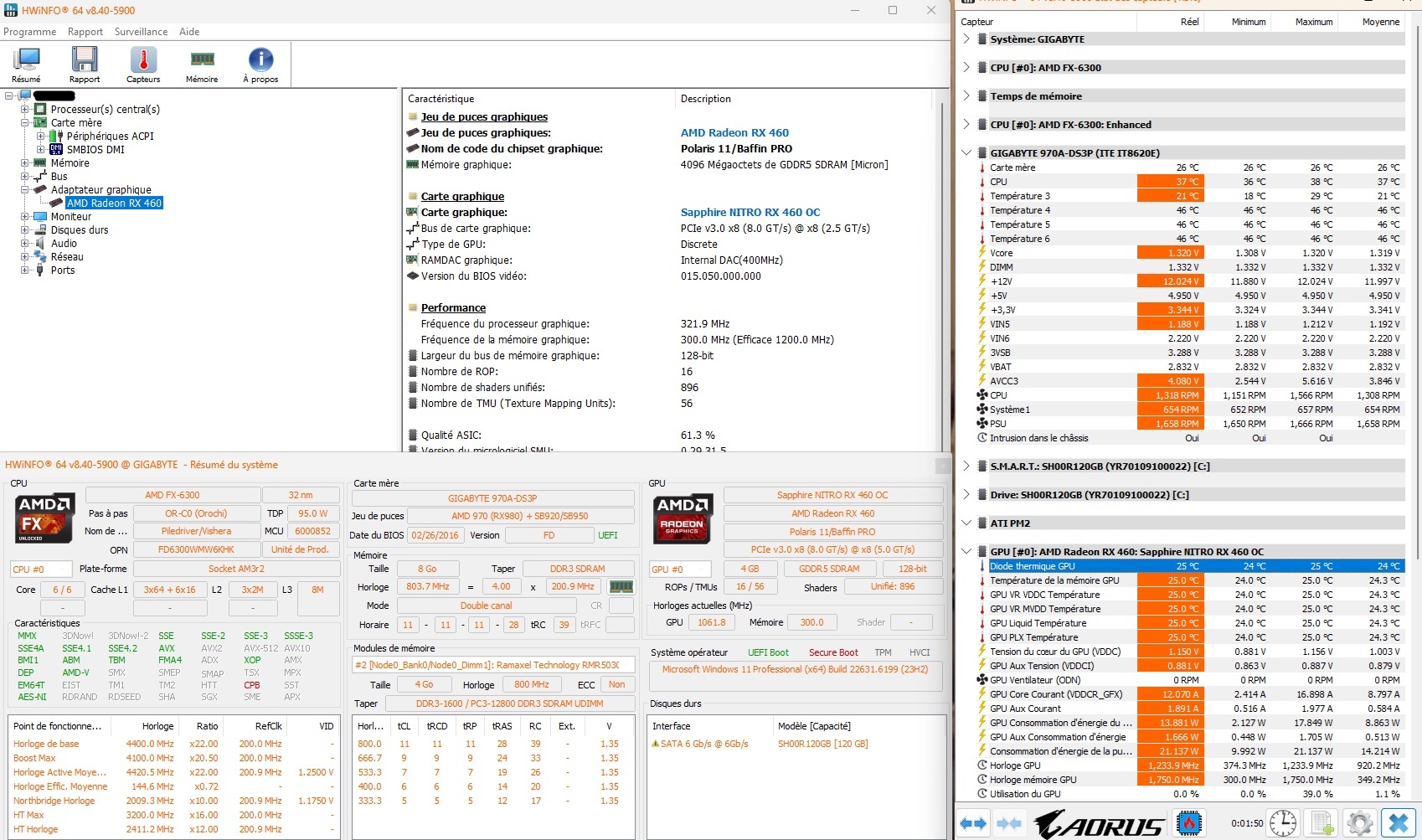Image resolution: width=1422 pixels, height=840 pixels.
Task: Click the Utilisation du GPU sensor icon
Action: [x=982, y=794]
